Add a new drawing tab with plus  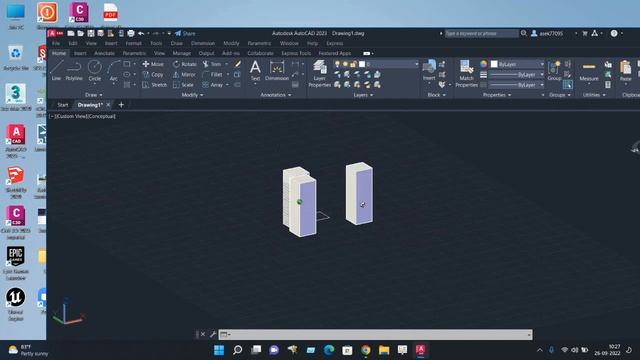[x=121, y=105]
